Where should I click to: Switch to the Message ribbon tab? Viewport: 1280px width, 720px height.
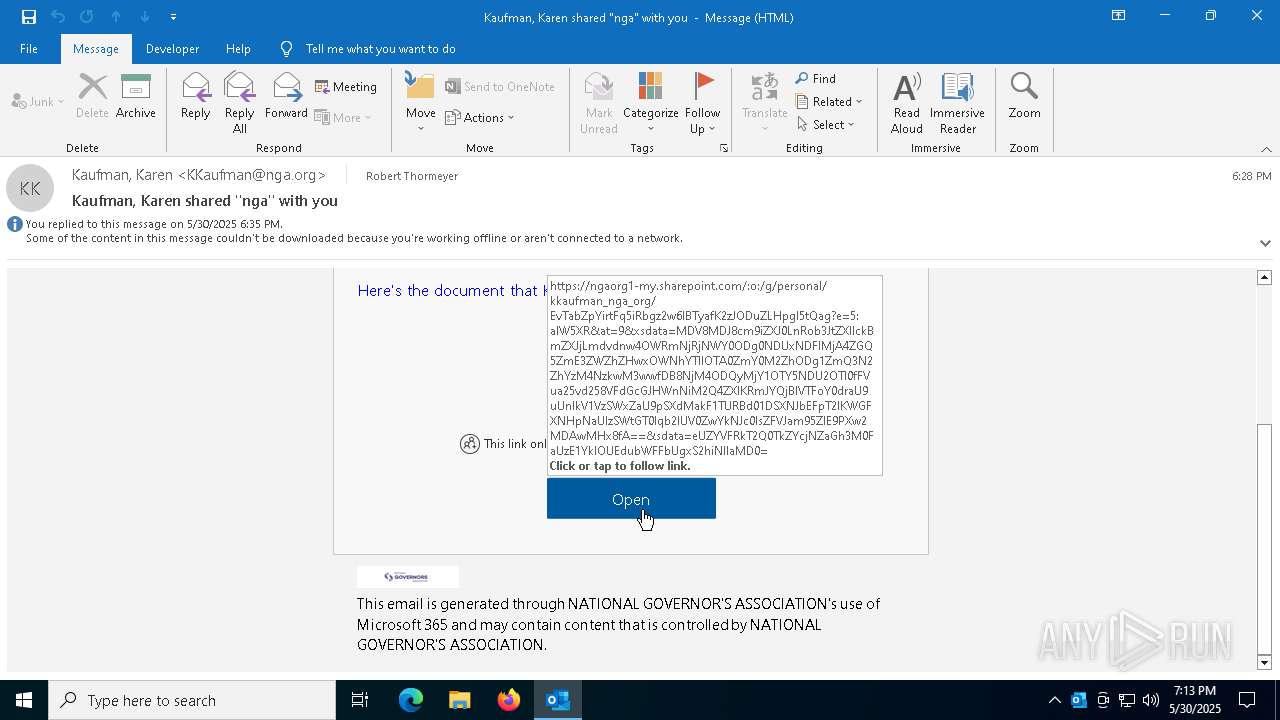click(x=96, y=49)
